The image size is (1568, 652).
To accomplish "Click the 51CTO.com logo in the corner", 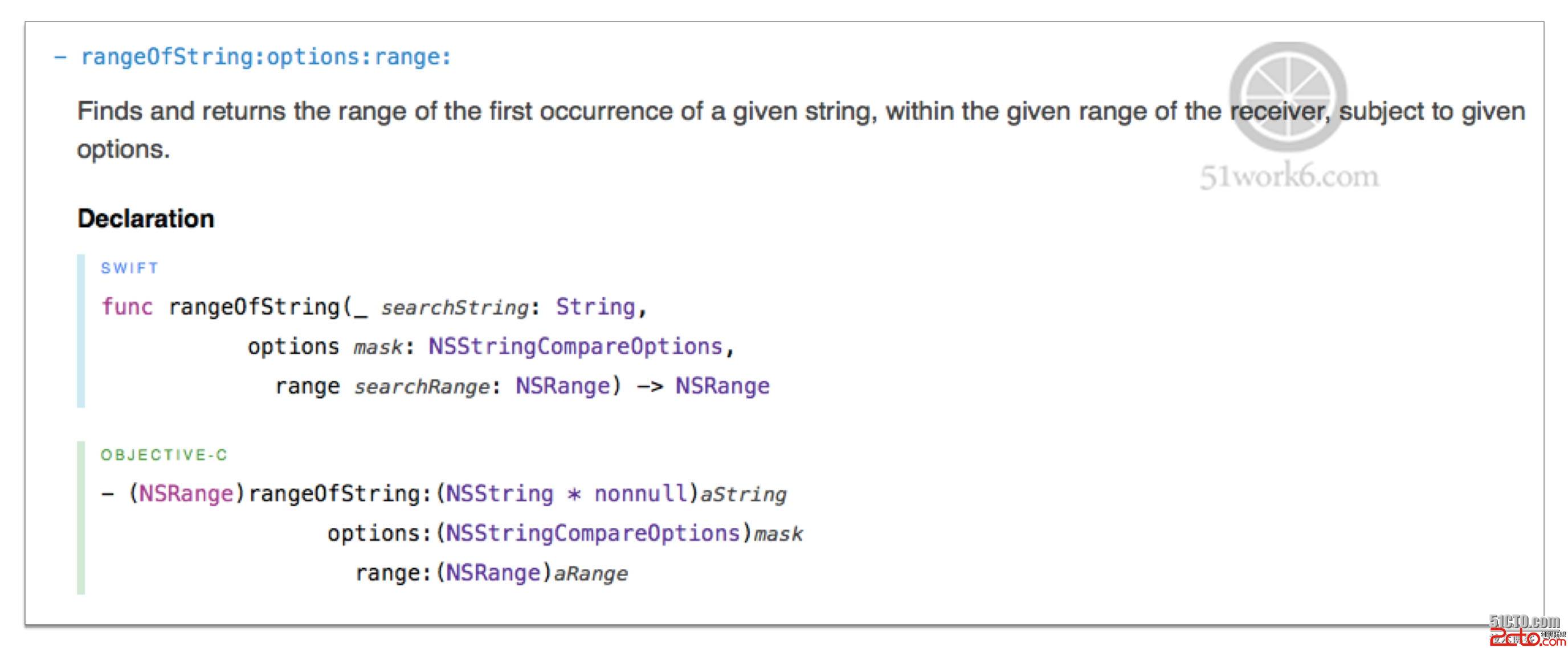I will [x=1525, y=622].
